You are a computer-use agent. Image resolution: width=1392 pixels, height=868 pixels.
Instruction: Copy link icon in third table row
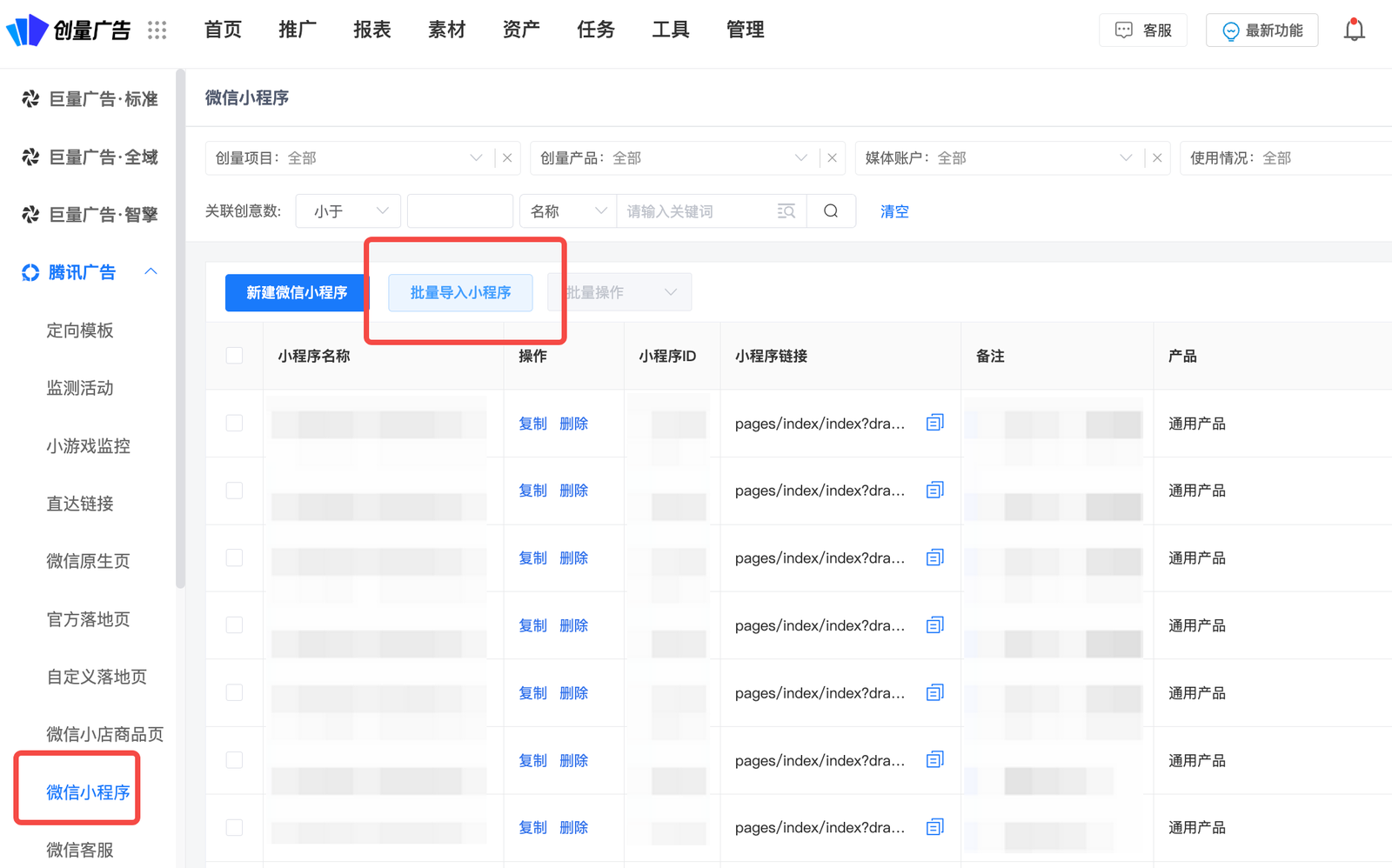pyautogui.click(x=934, y=558)
